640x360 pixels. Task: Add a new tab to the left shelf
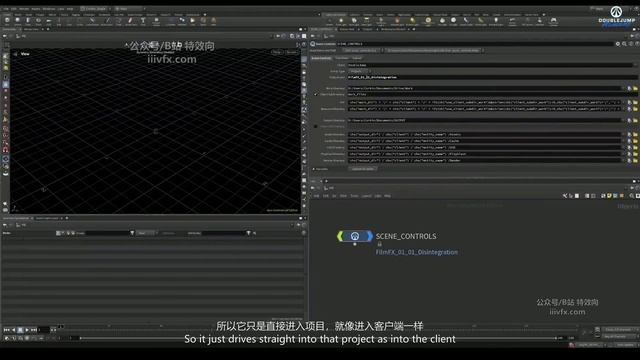[x=205, y=15]
